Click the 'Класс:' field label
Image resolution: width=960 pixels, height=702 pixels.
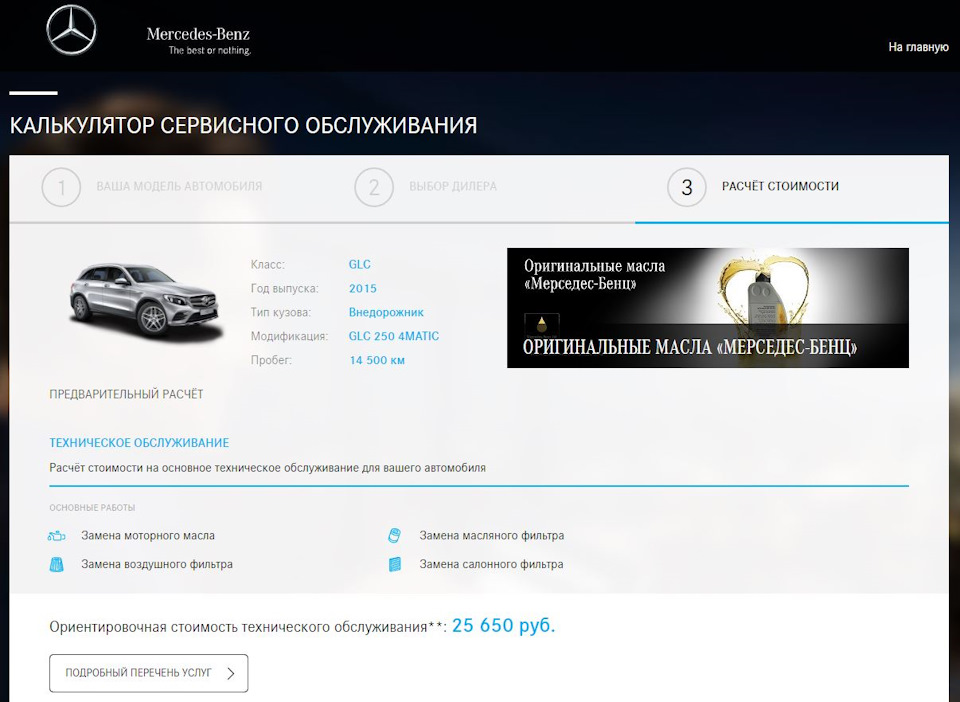(x=268, y=264)
